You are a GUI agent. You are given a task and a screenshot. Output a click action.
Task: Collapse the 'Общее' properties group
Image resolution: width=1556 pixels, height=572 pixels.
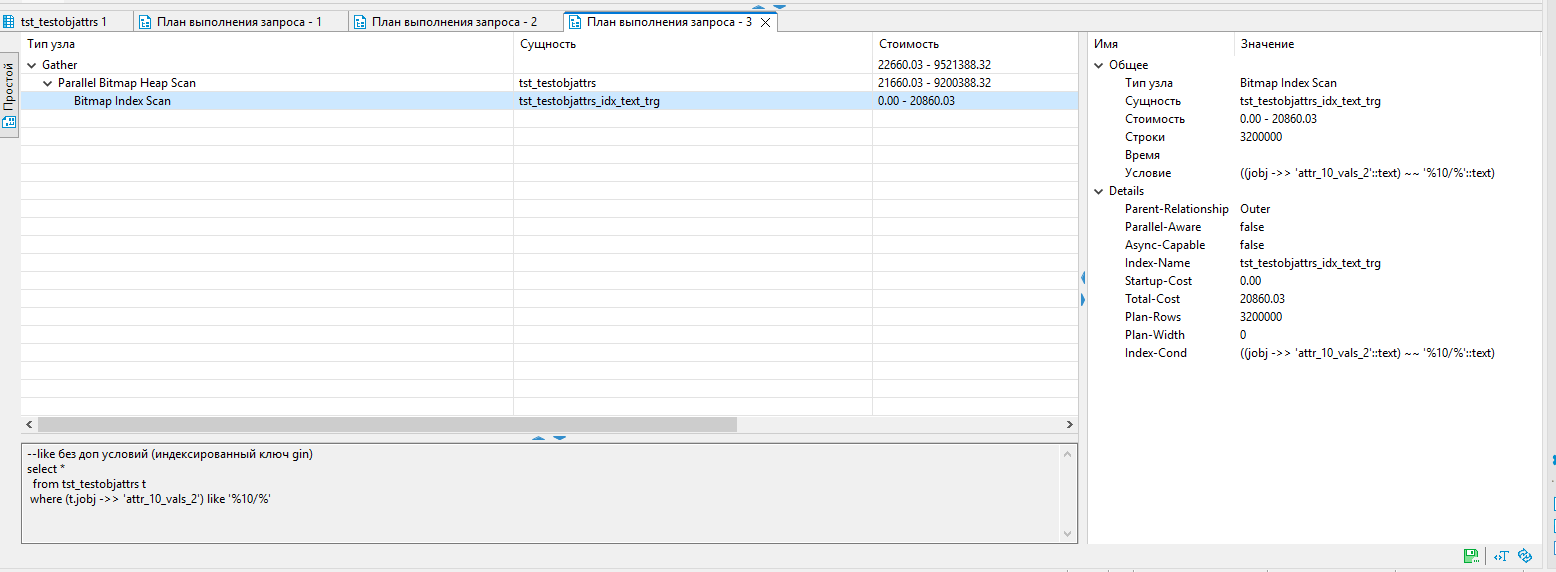point(1099,65)
